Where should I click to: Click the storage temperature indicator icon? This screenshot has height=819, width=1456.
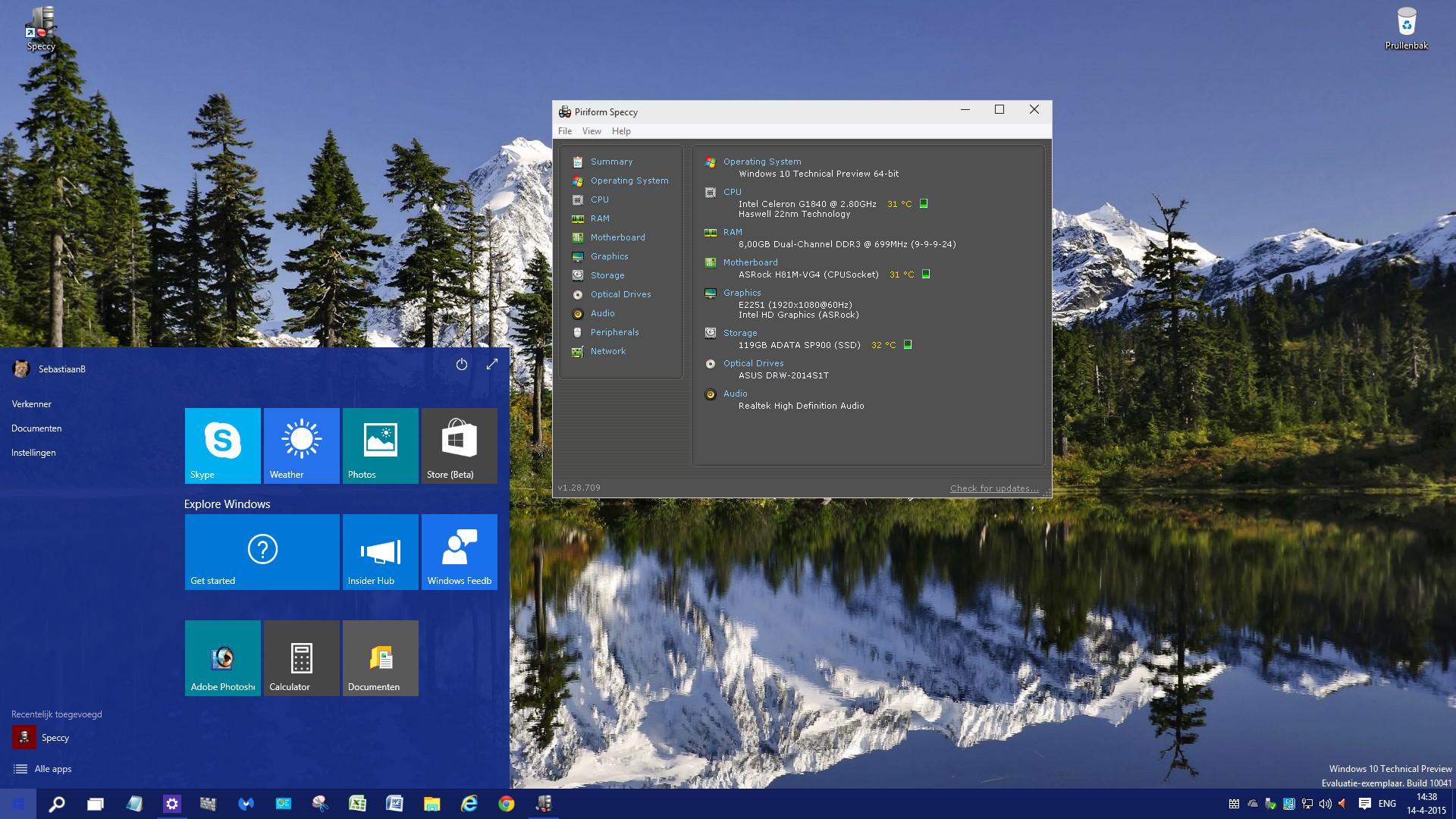pyautogui.click(x=908, y=344)
